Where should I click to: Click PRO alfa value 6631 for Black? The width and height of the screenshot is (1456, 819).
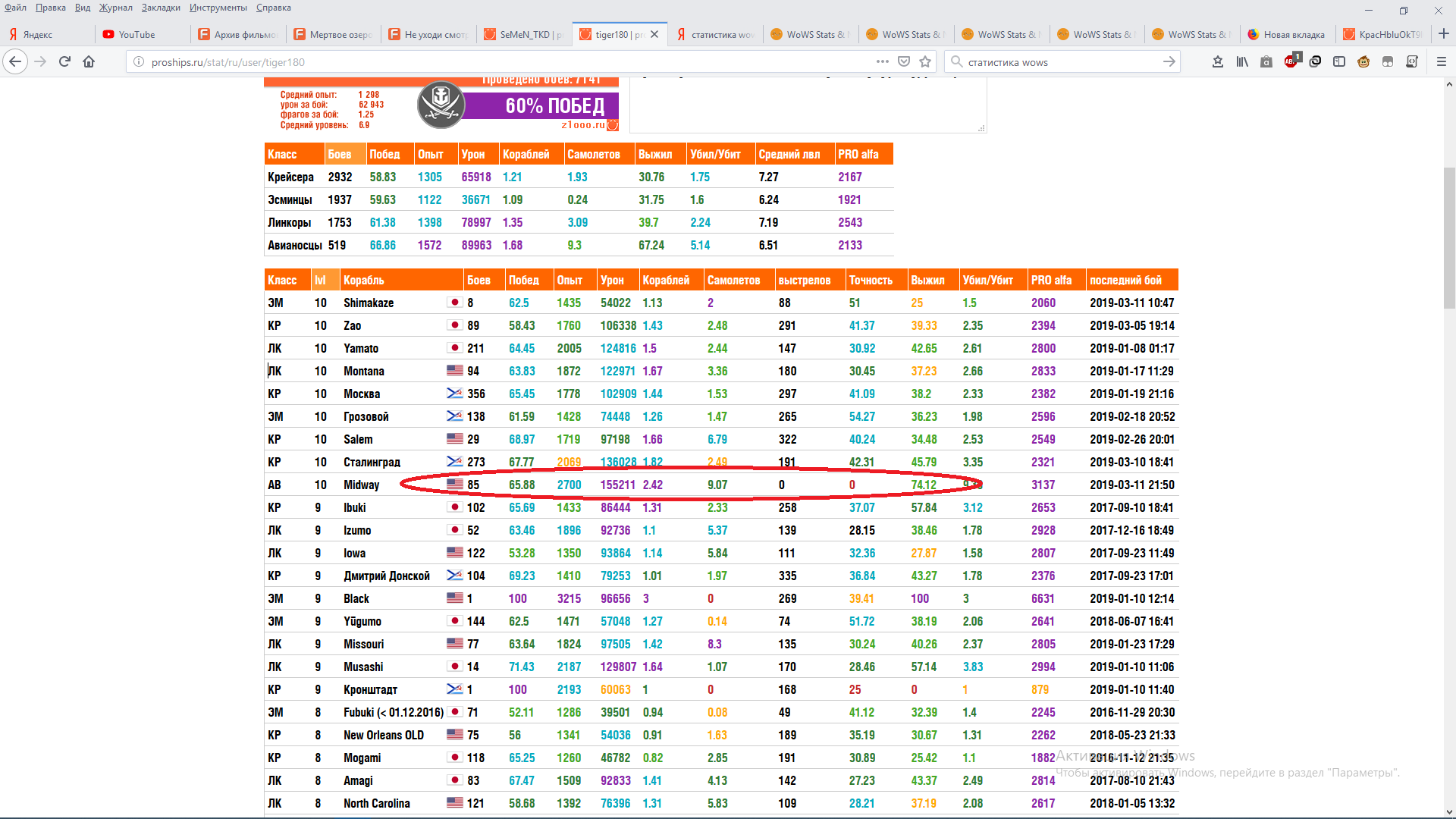coord(1043,598)
